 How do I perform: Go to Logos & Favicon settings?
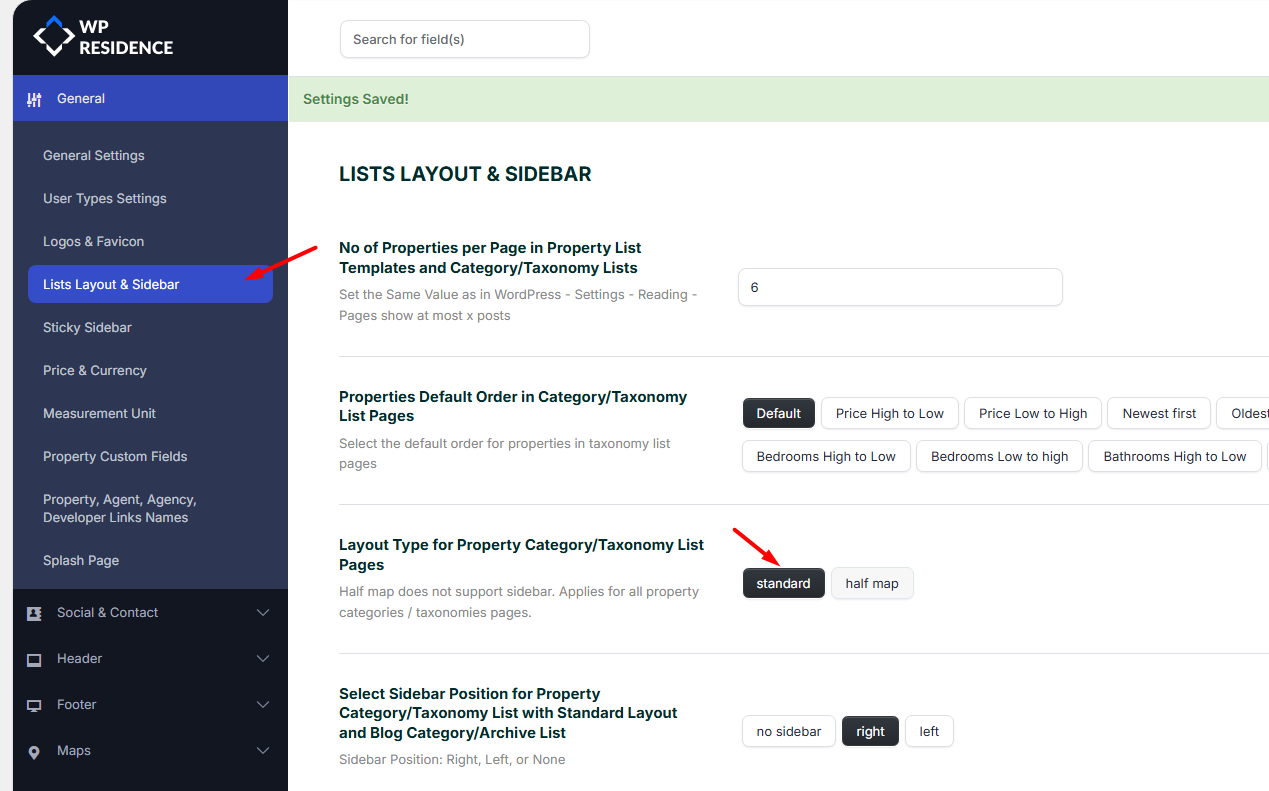93,241
